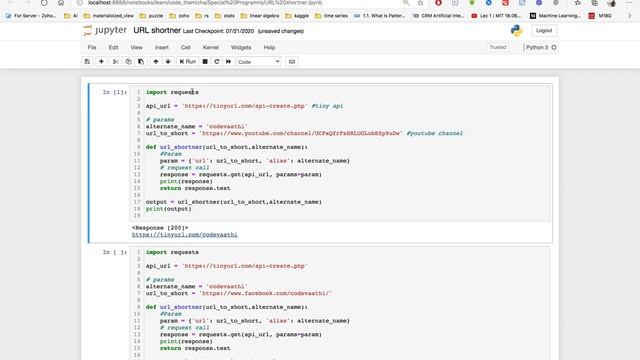Select the empty In [ ] cell prompt

(x=114, y=252)
